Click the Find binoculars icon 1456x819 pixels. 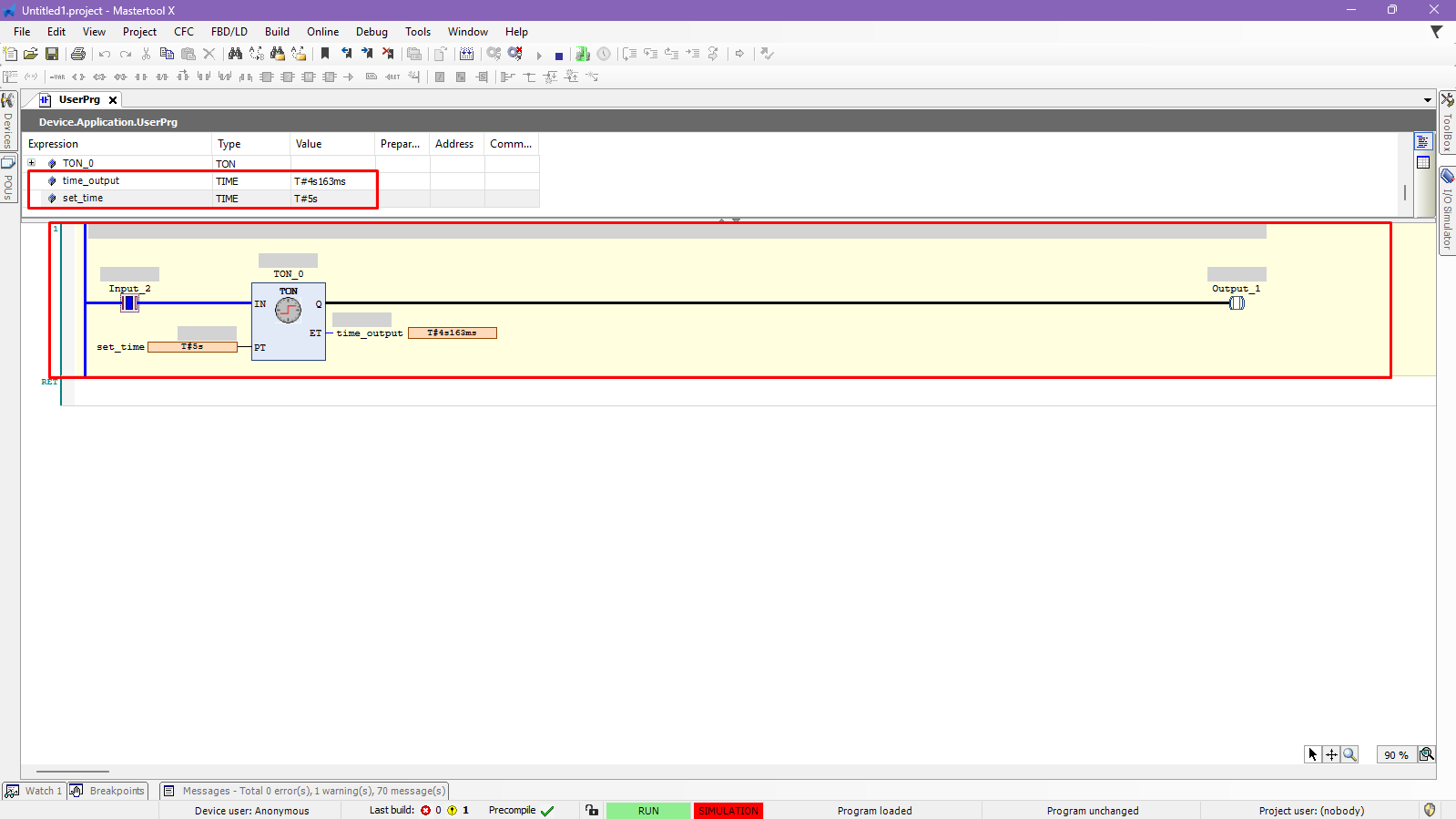tap(235, 55)
